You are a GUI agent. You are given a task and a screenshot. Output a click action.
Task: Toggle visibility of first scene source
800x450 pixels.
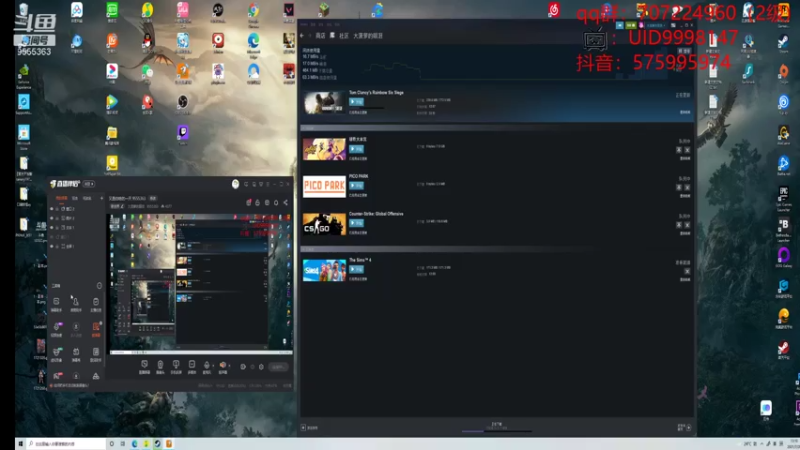(x=52, y=209)
